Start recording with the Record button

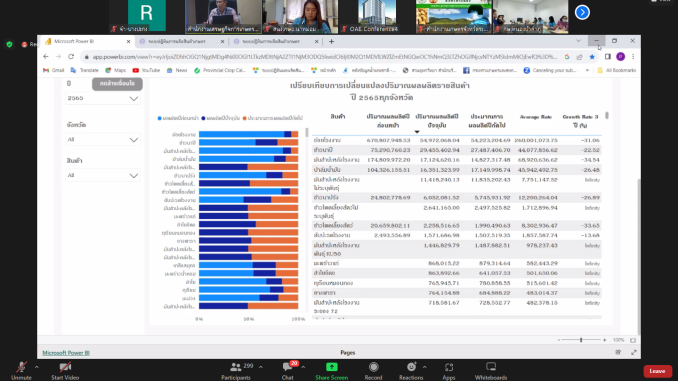(x=373, y=371)
